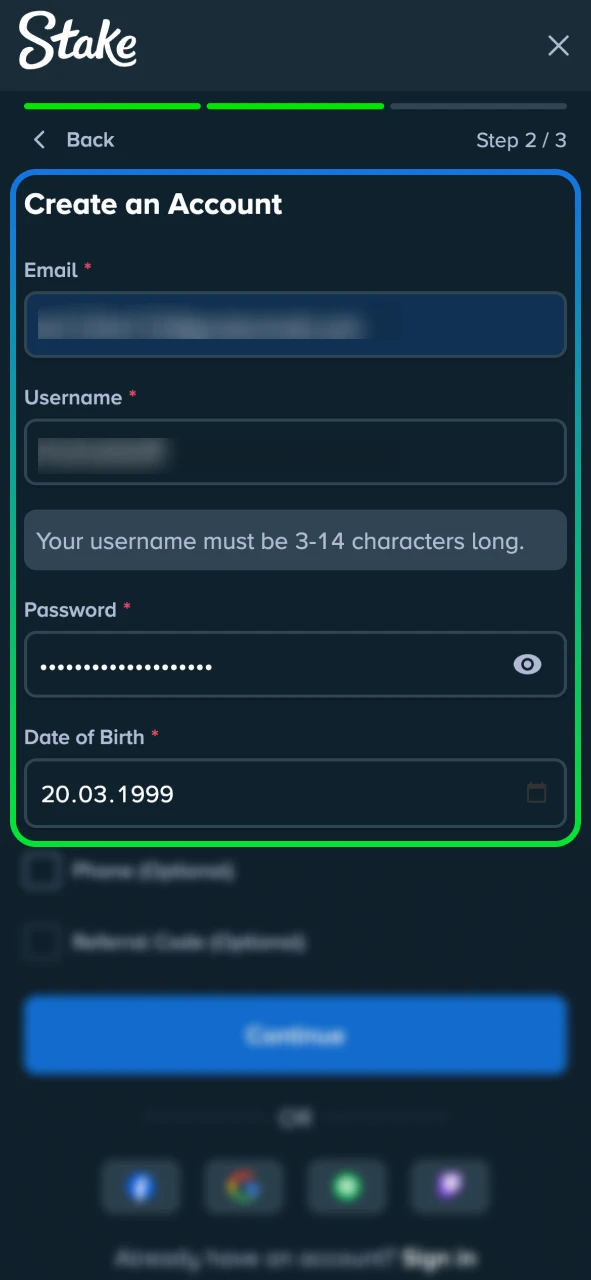Expand the calendar for birth date
591x1280 pixels.
click(x=537, y=793)
